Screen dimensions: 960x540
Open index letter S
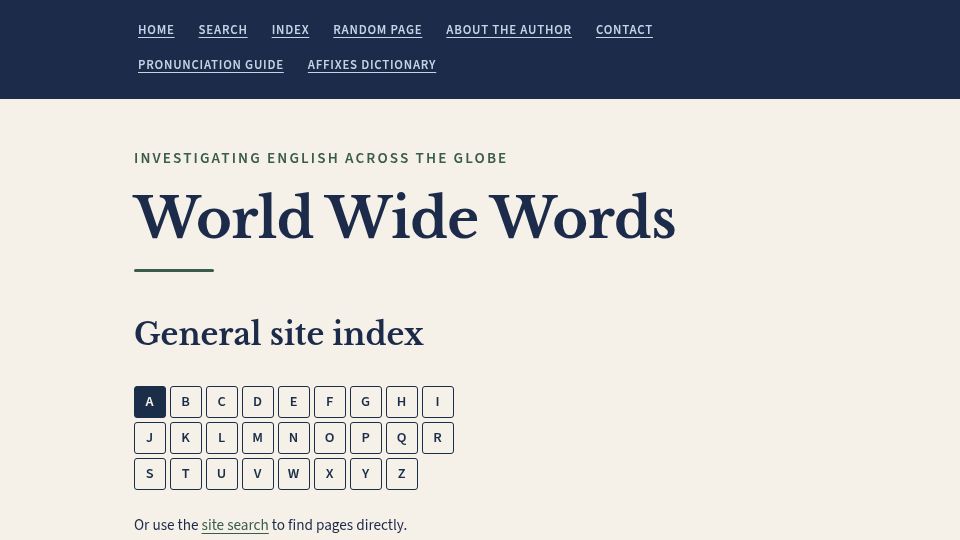click(x=150, y=474)
